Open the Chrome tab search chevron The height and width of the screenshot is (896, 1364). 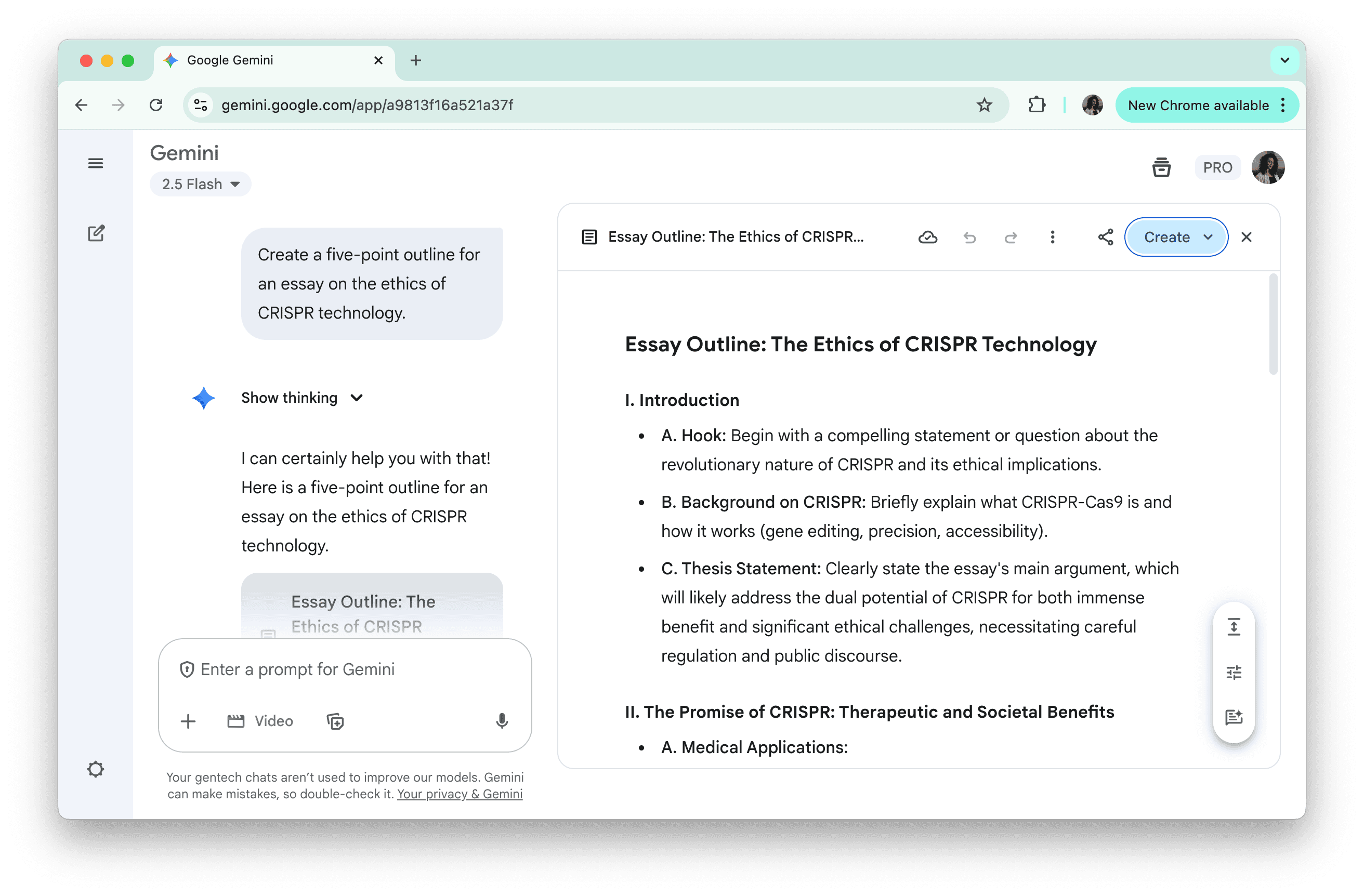pyautogui.click(x=1284, y=60)
